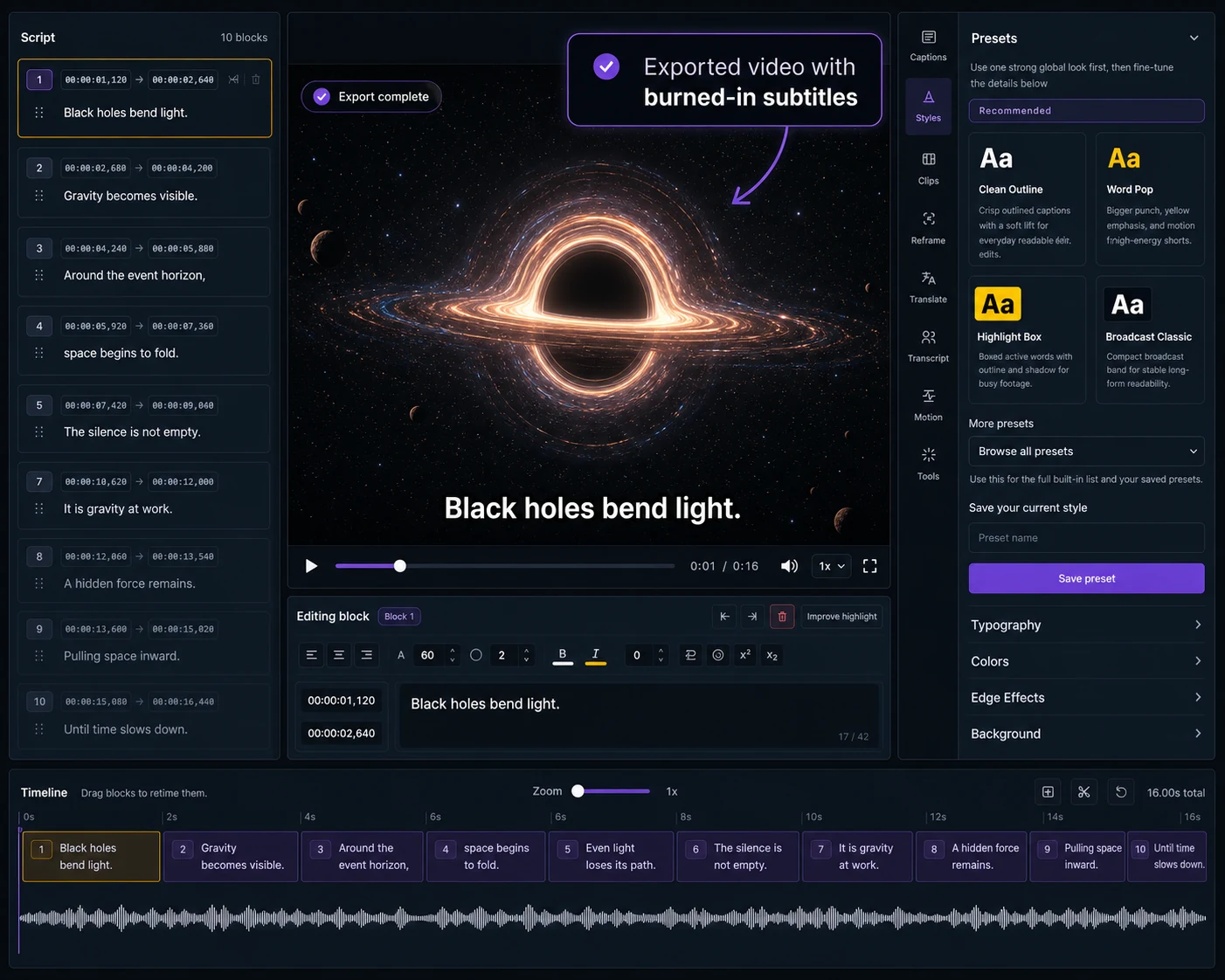The height and width of the screenshot is (980, 1225).
Task: Increase the 0 spacing value stepper
Action: pos(661,650)
